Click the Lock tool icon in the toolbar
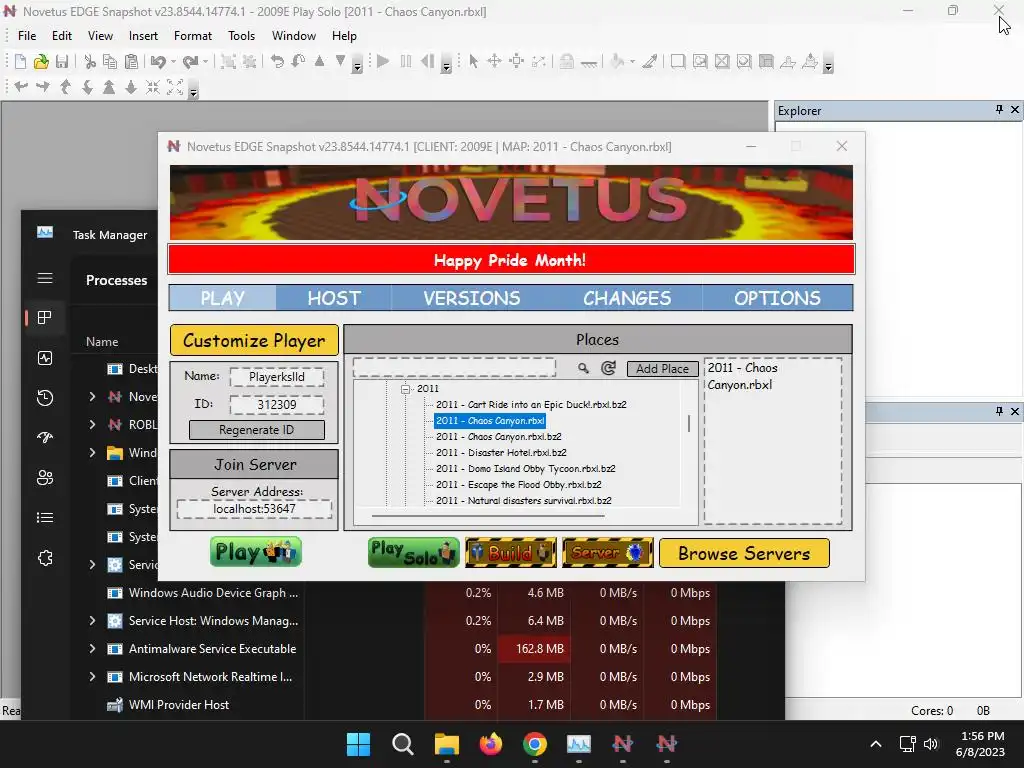 point(567,61)
